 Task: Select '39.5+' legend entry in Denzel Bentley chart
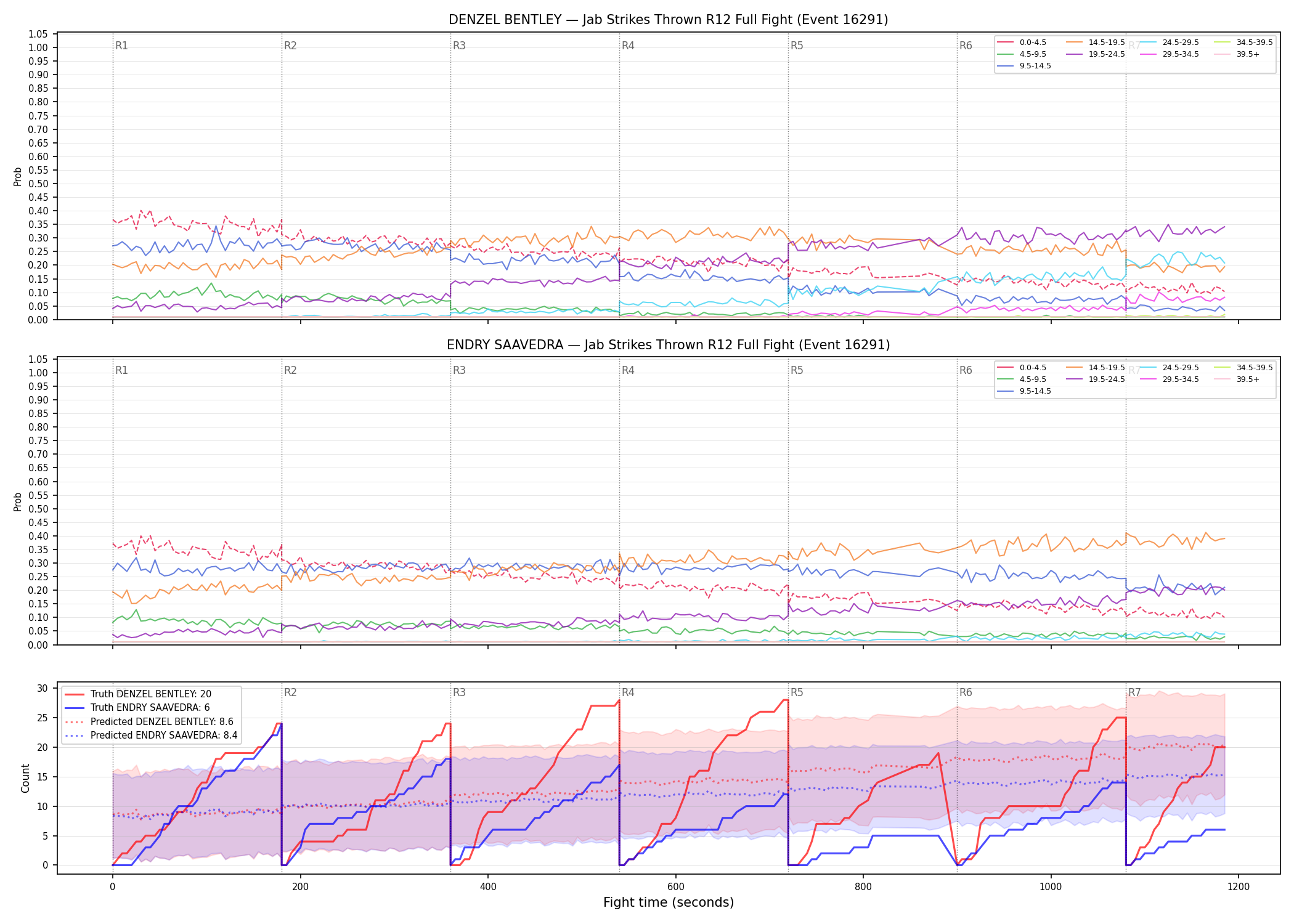[1237, 54]
